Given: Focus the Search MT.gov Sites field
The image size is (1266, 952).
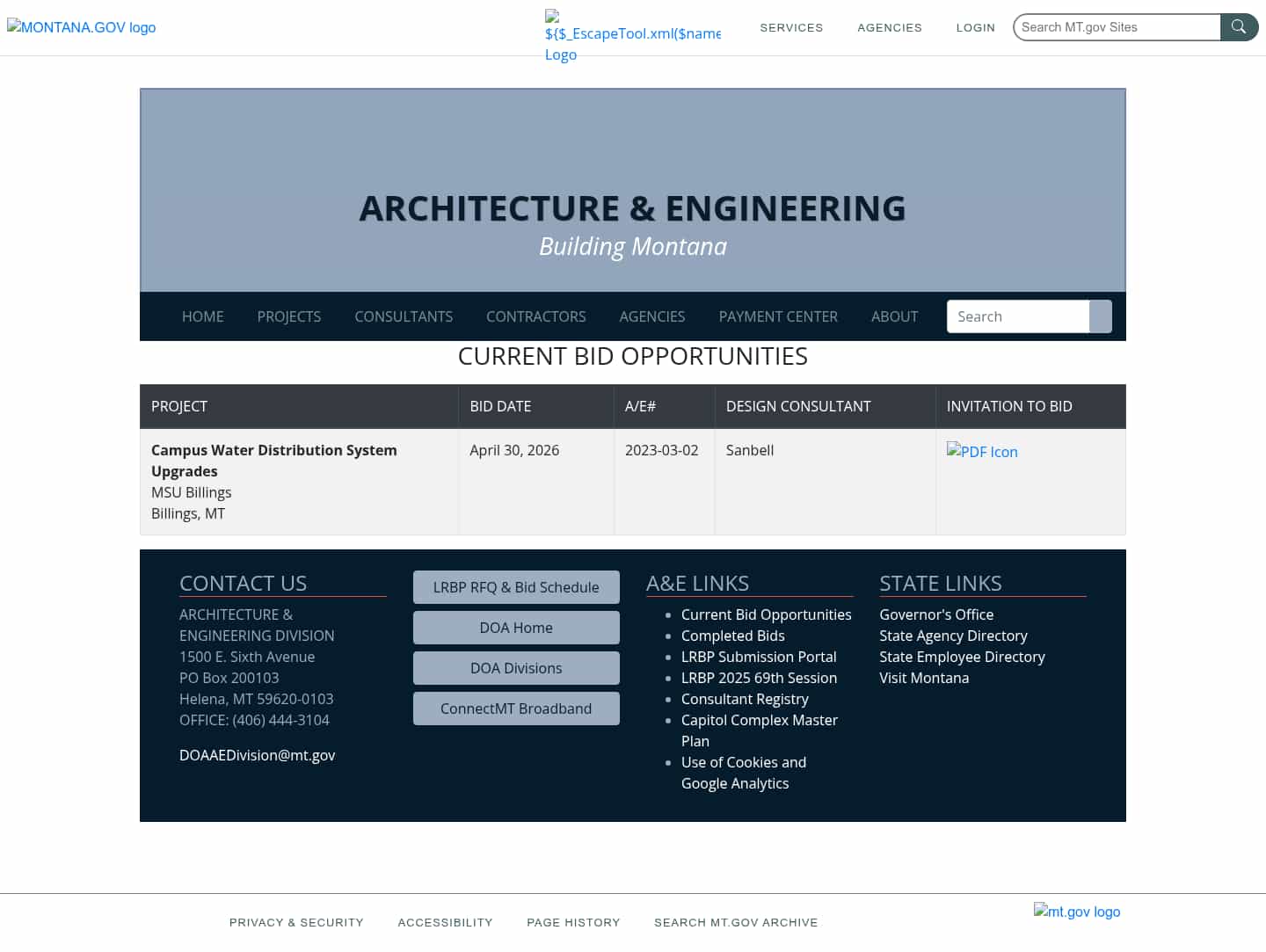Looking at the screenshot, I should [x=1117, y=27].
